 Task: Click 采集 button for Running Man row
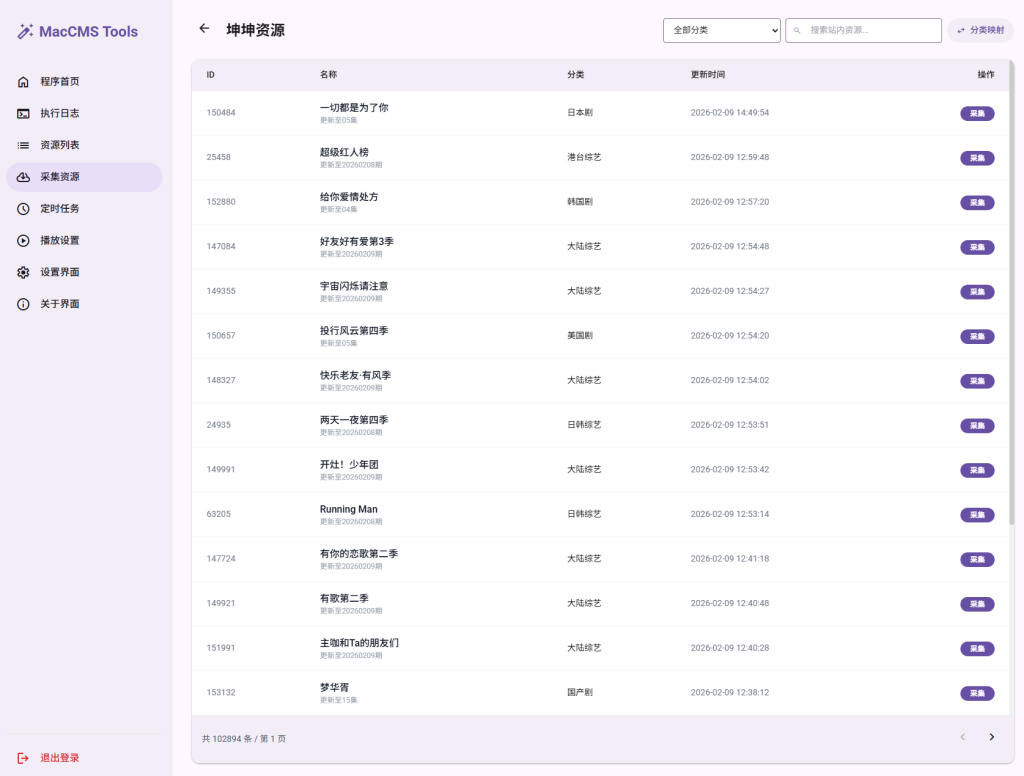point(977,515)
